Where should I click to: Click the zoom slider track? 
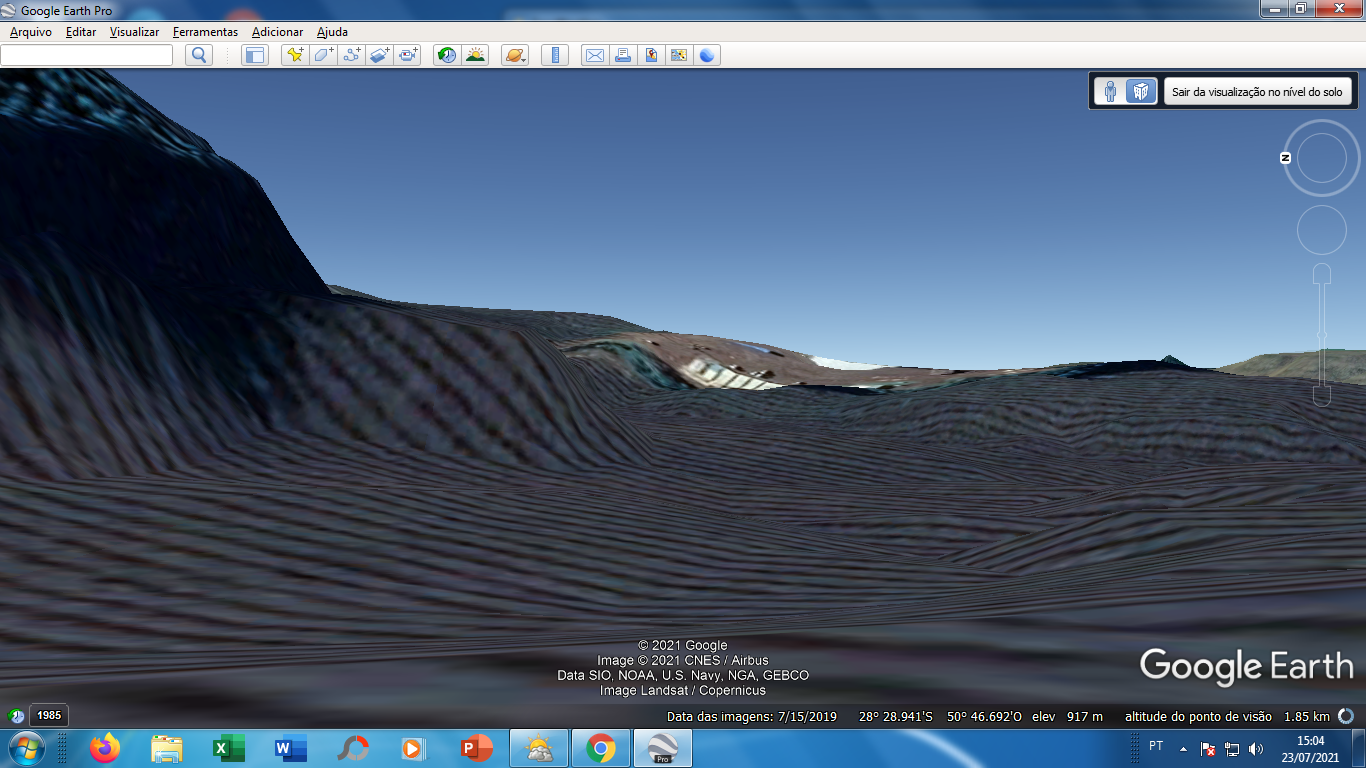tap(1322, 335)
